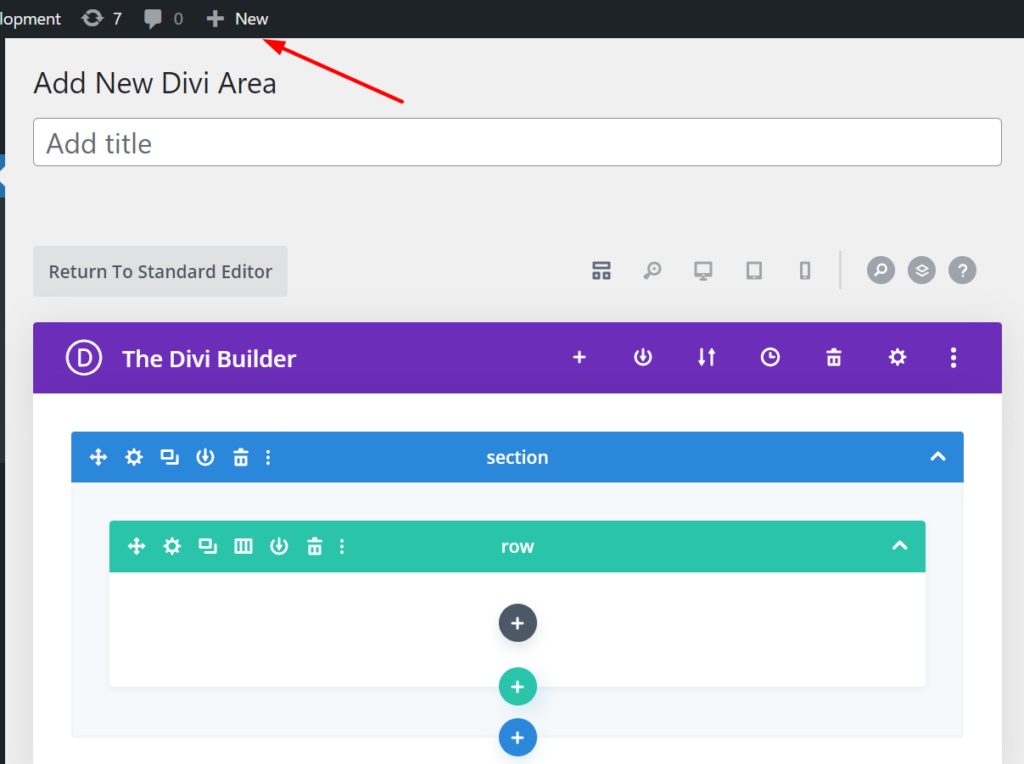Open the pending updates icon showing 7
The height and width of the screenshot is (764, 1024).
(x=101, y=18)
